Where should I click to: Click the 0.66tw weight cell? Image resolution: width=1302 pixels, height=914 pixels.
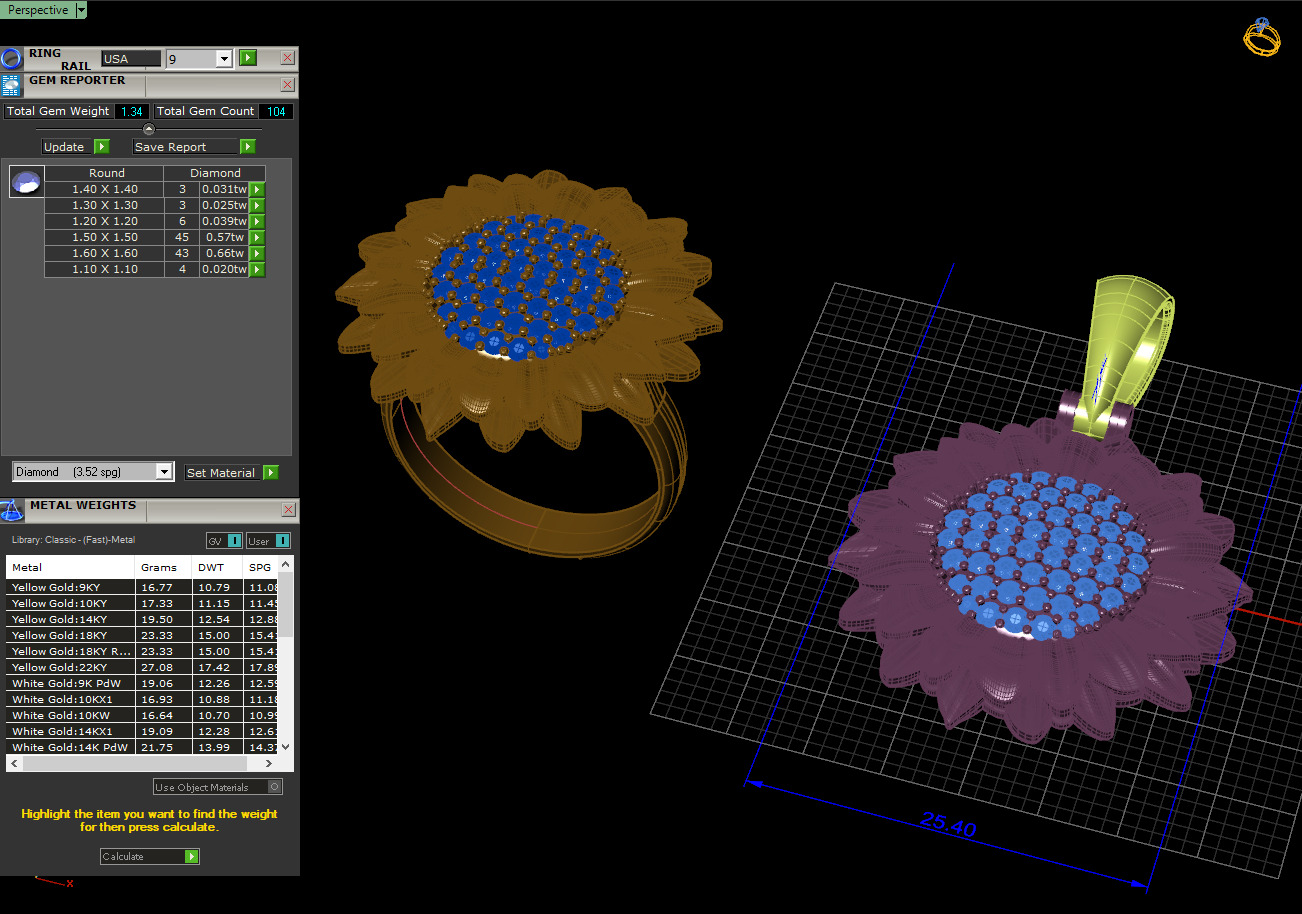pyautogui.click(x=224, y=253)
